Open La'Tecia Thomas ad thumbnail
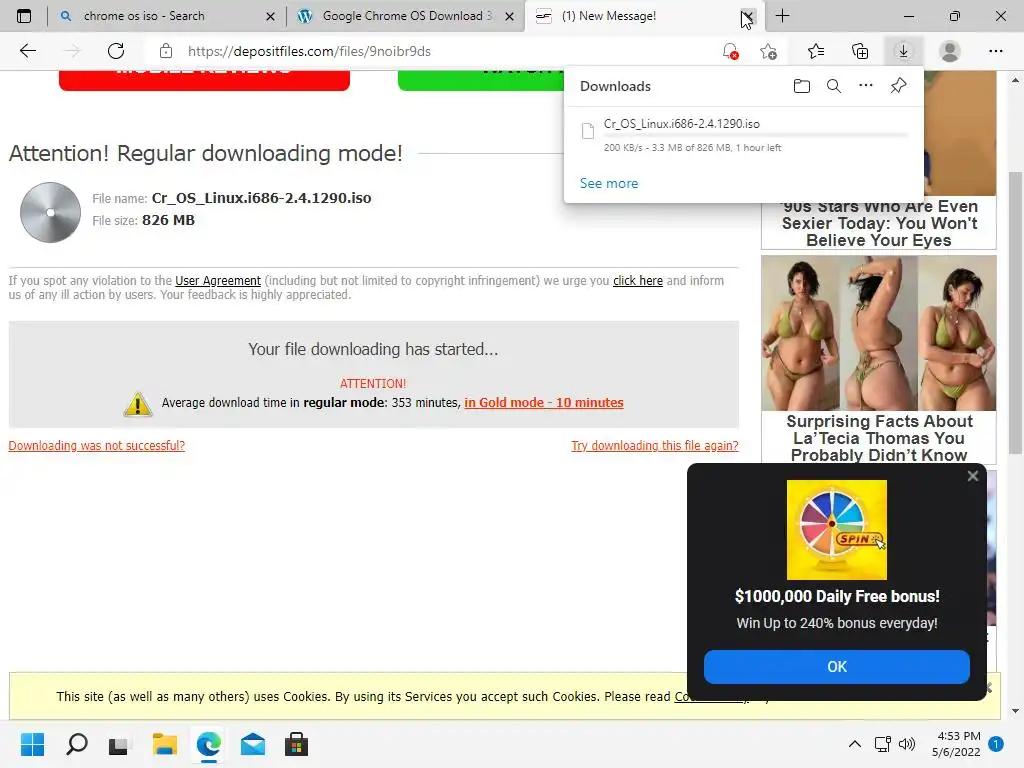The width and height of the screenshot is (1024, 768). click(x=878, y=332)
